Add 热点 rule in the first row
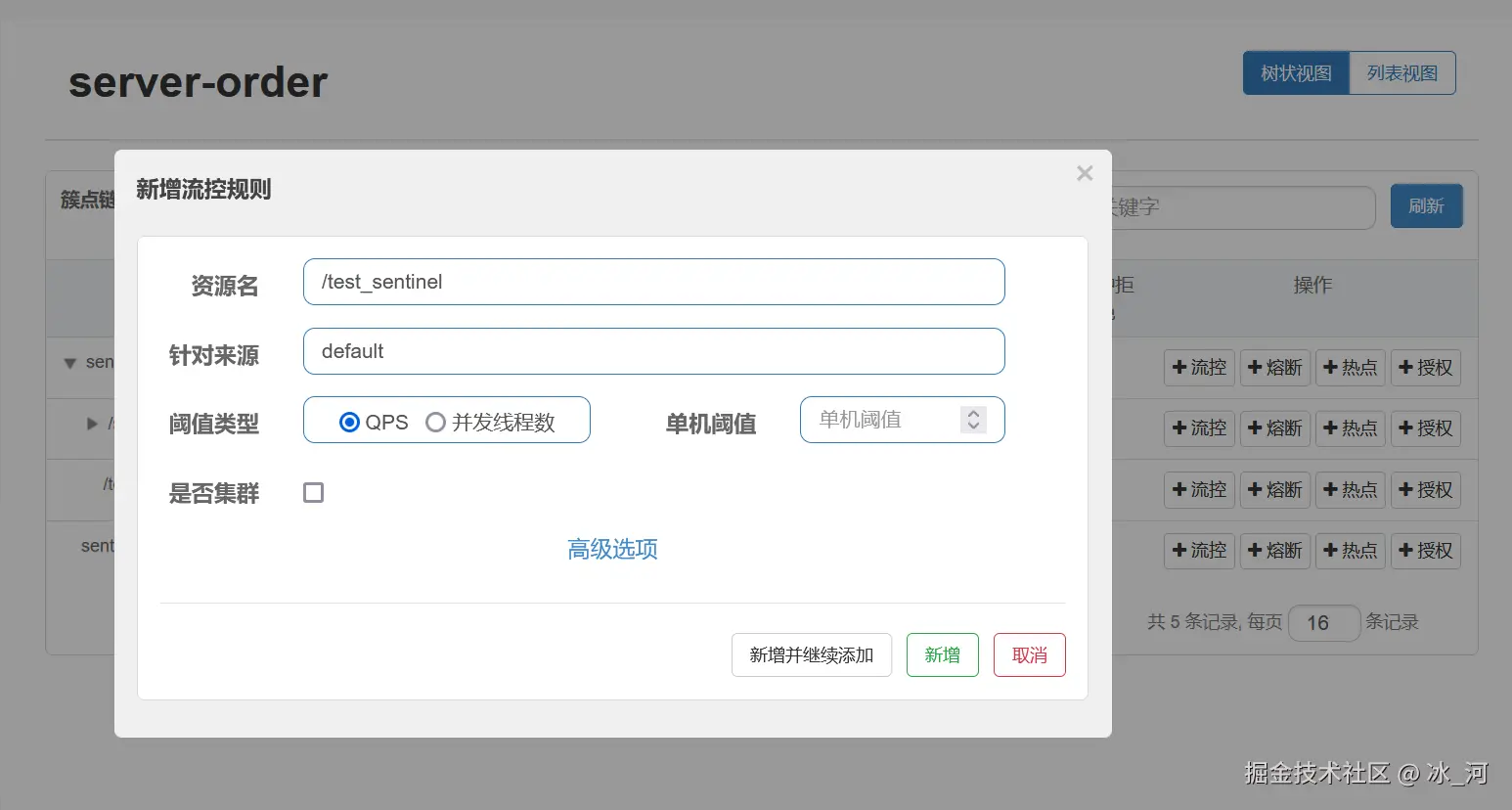The height and width of the screenshot is (810, 1512). click(x=1351, y=368)
